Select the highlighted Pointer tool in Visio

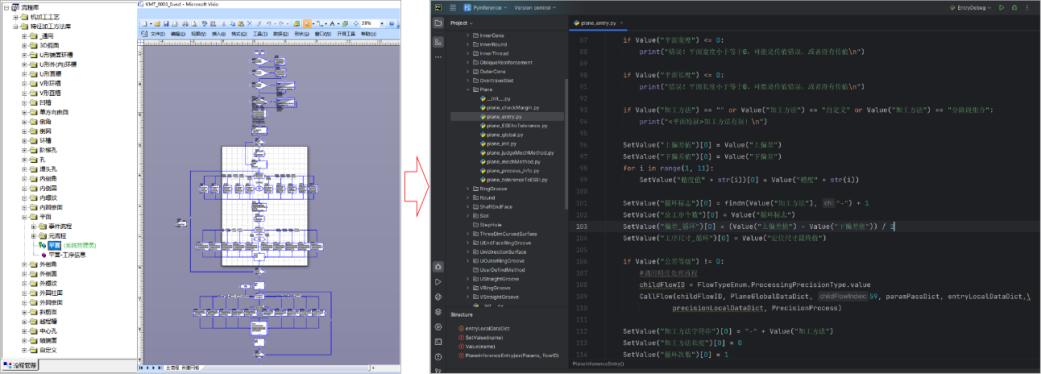click(x=307, y=23)
